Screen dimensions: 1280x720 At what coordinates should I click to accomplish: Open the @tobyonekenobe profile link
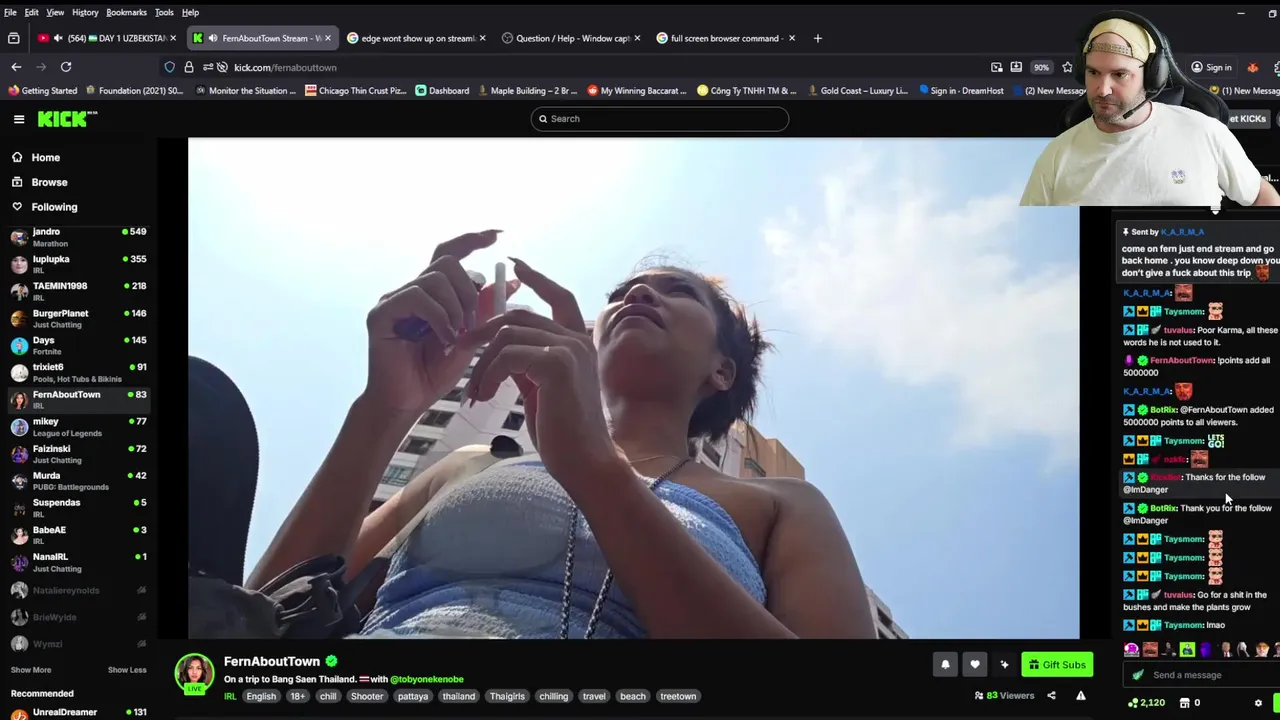coord(427,679)
